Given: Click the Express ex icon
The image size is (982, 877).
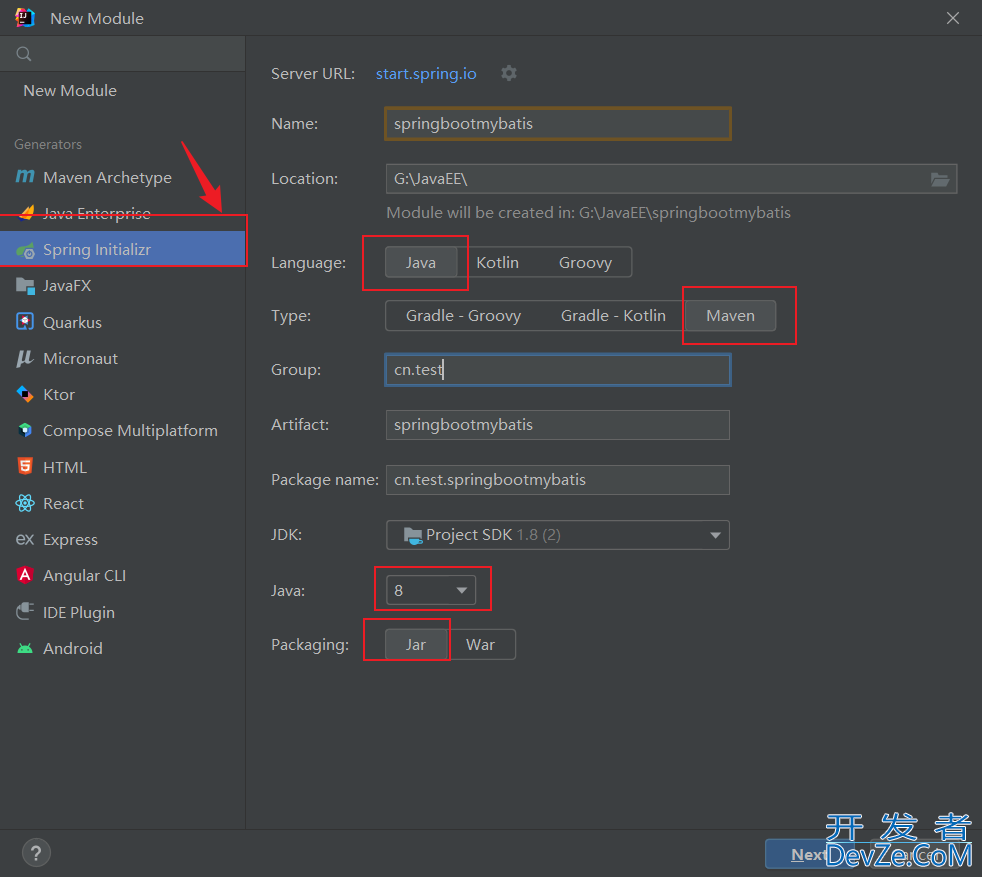Looking at the screenshot, I should click(x=25, y=539).
